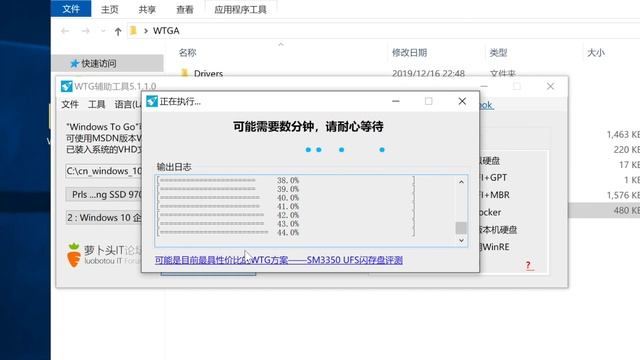
Task: Open the Prls SSD drive dropdown
Action: [104, 194]
